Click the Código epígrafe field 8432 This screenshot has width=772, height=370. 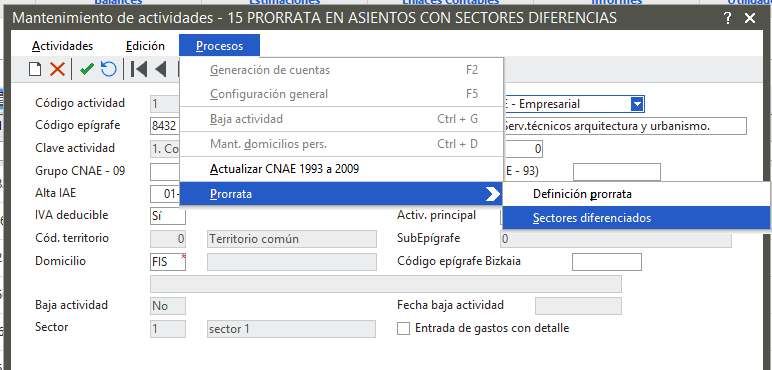pos(165,126)
